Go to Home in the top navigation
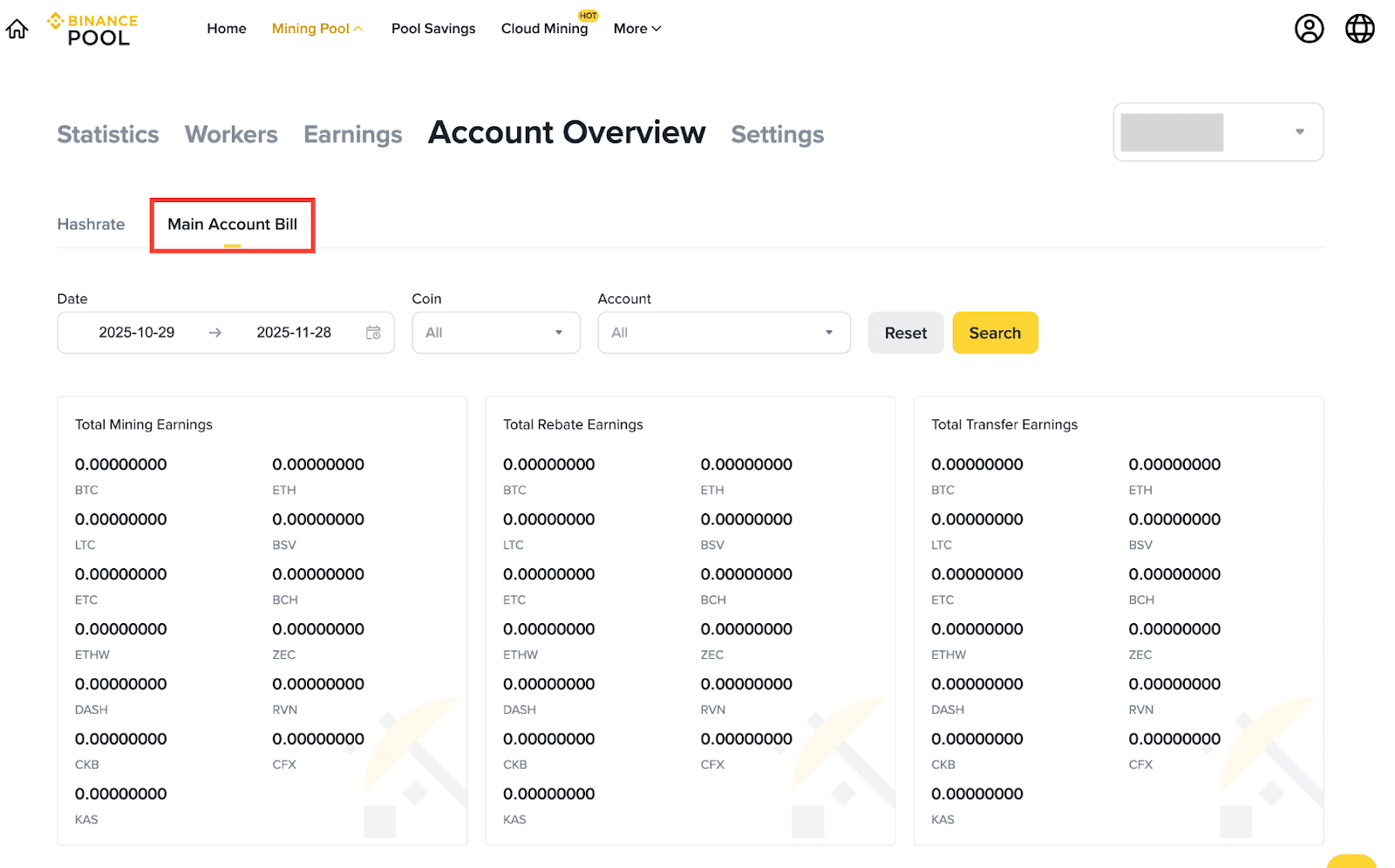The image size is (1395, 868). [227, 29]
